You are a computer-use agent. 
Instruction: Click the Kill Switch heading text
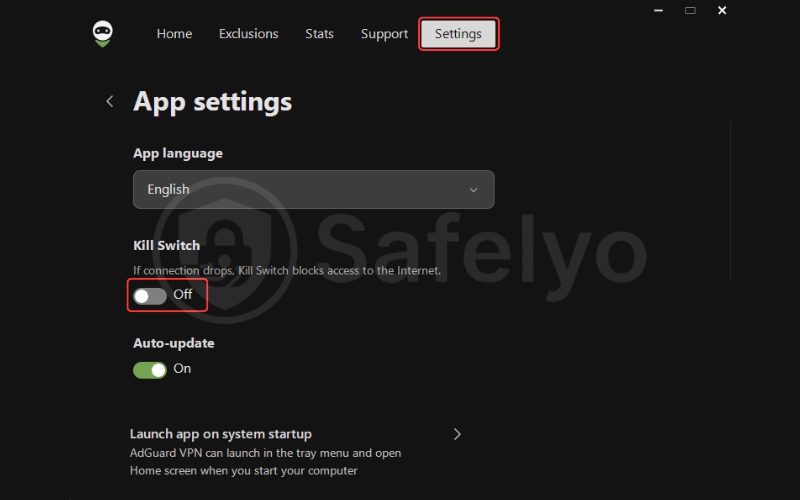point(166,245)
